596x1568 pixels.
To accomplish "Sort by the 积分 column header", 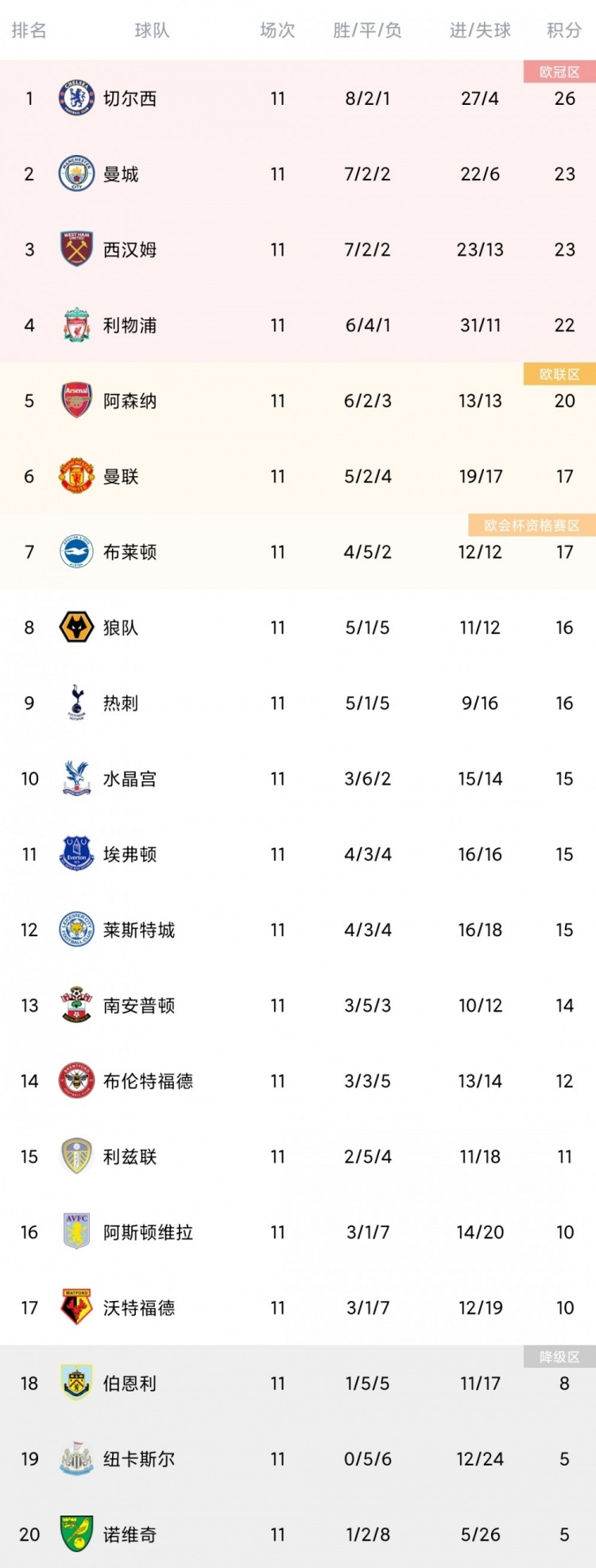I will point(564,30).
